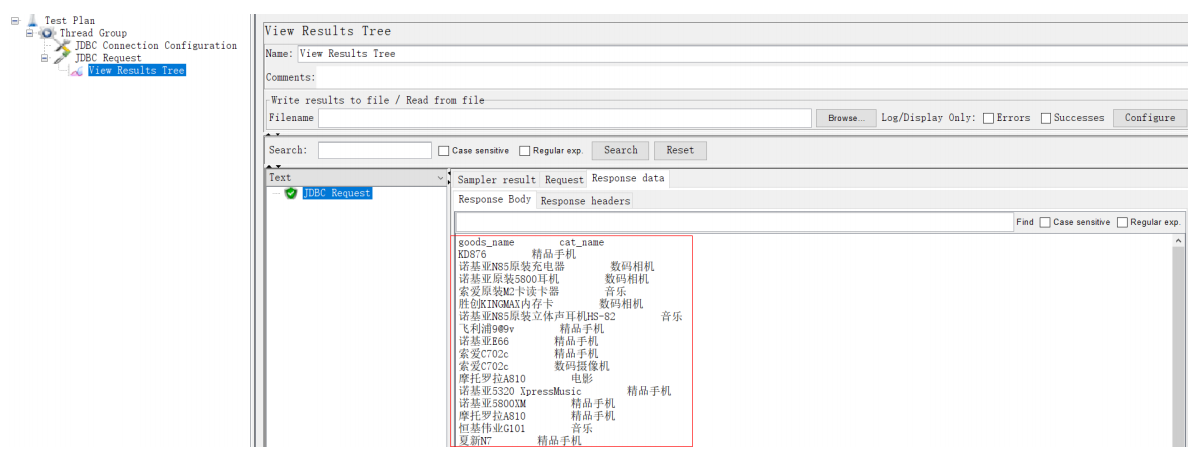Image resolution: width=1196 pixels, height=456 pixels.
Task: Select Test Plan in the tree
Action: 69,21
